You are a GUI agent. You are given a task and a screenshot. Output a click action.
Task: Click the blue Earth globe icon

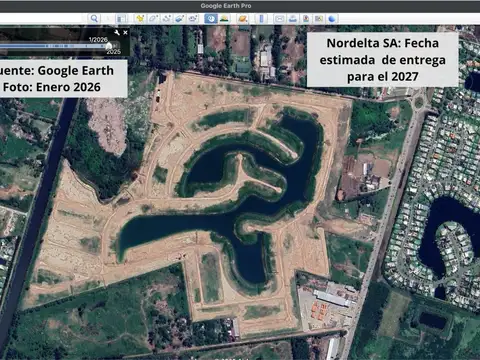pos(332,19)
